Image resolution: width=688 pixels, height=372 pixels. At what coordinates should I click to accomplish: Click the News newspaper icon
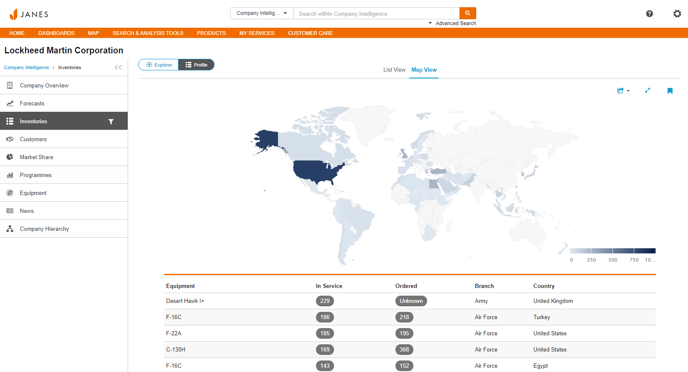pos(10,211)
